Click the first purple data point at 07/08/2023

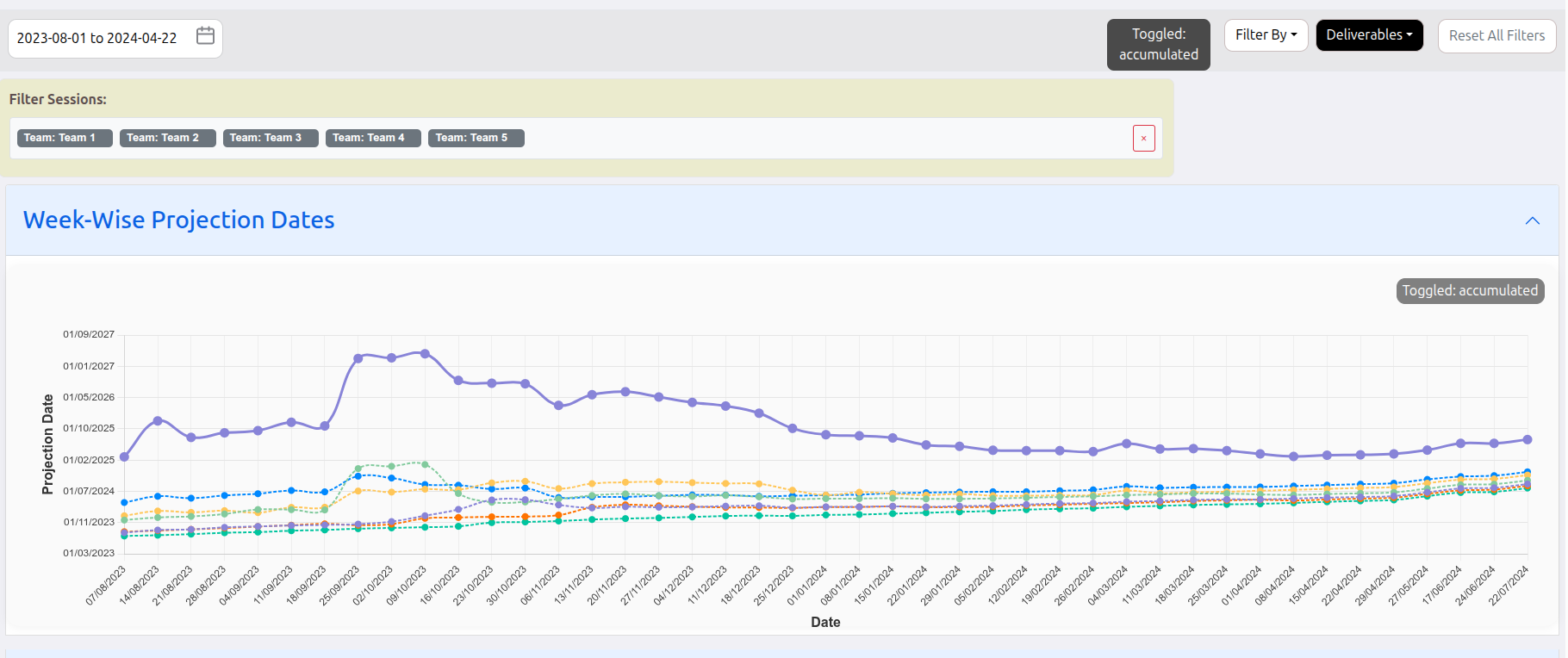pos(124,457)
